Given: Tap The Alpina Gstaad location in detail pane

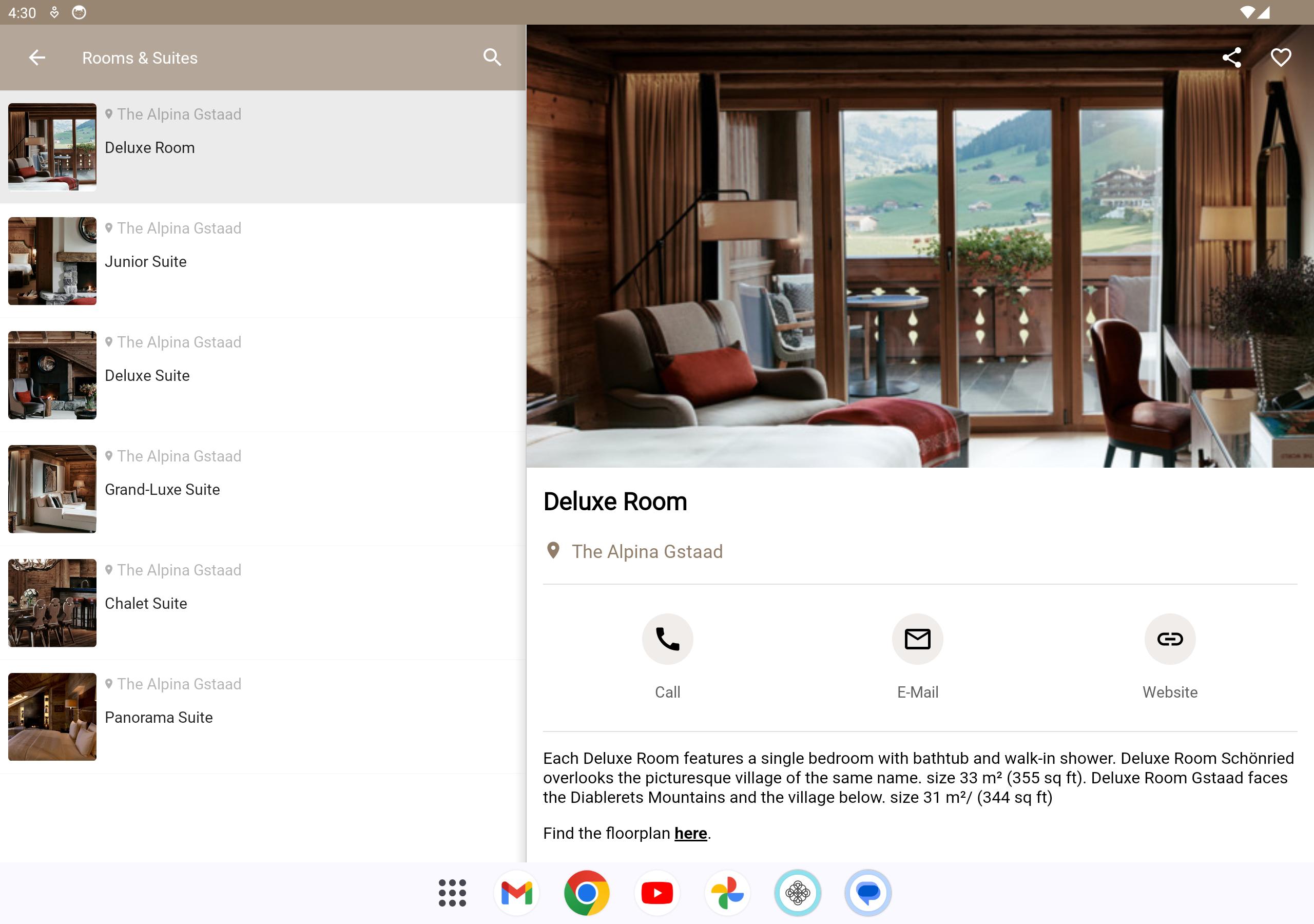Looking at the screenshot, I should (x=647, y=551).
